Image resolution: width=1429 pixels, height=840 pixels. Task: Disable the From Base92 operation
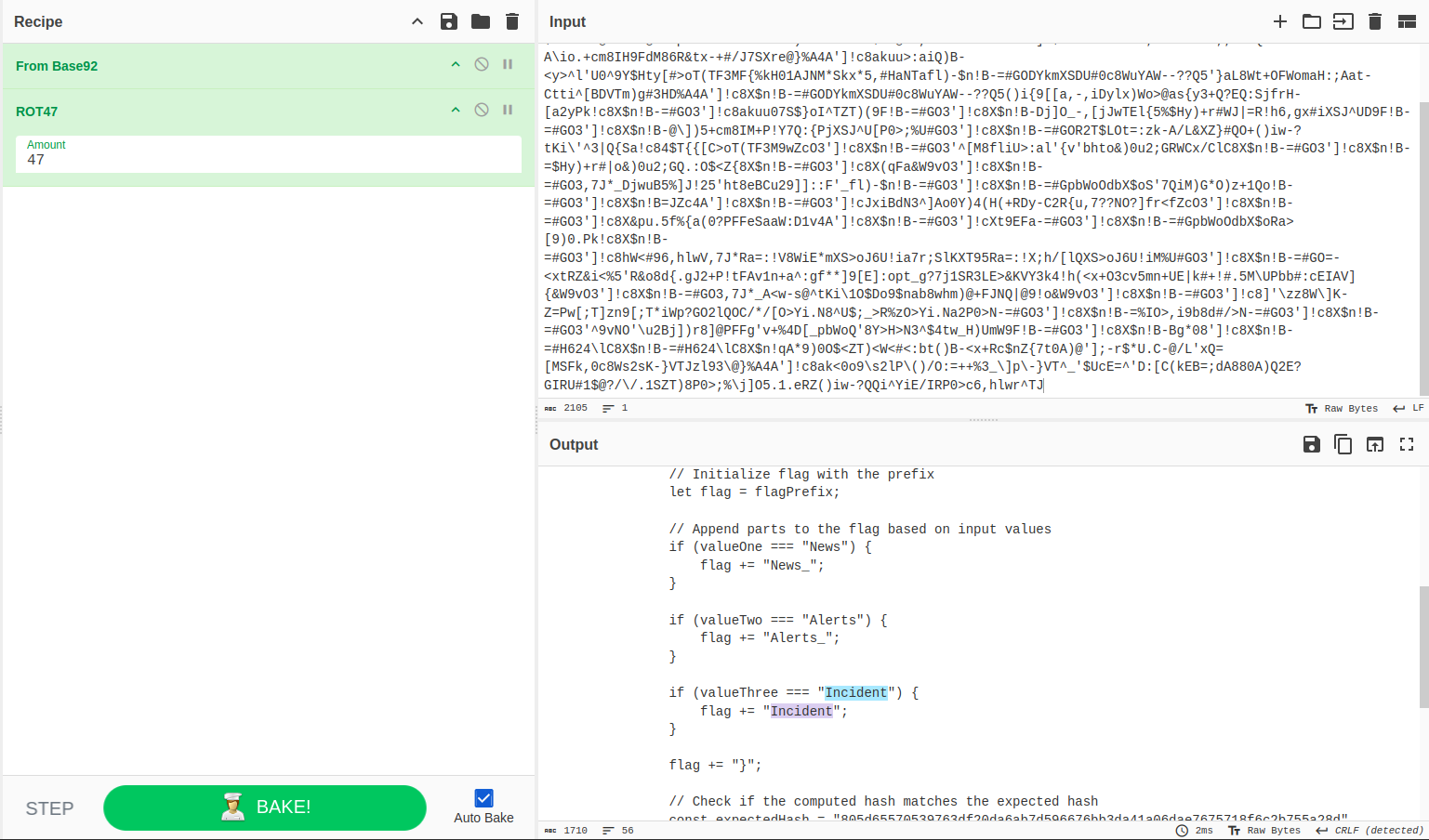pyautogui.click(x=482, y=64)
